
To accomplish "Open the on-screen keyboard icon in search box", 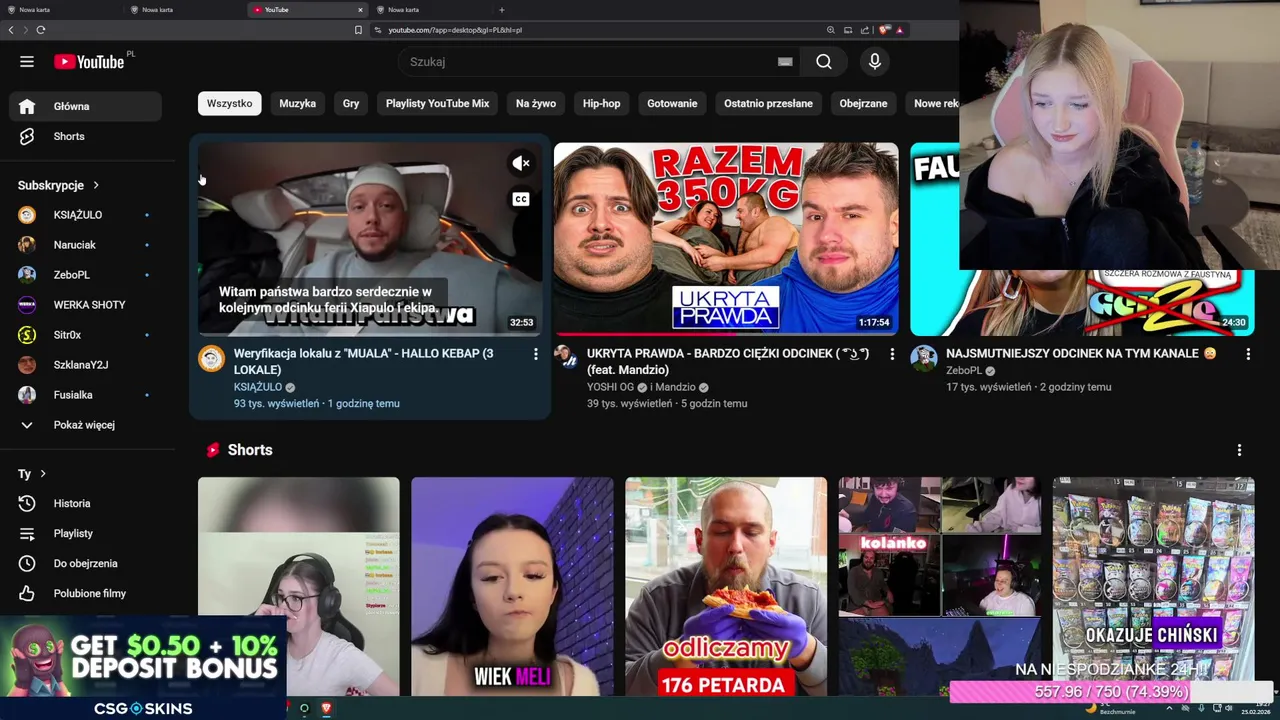I will coord(785,62).
